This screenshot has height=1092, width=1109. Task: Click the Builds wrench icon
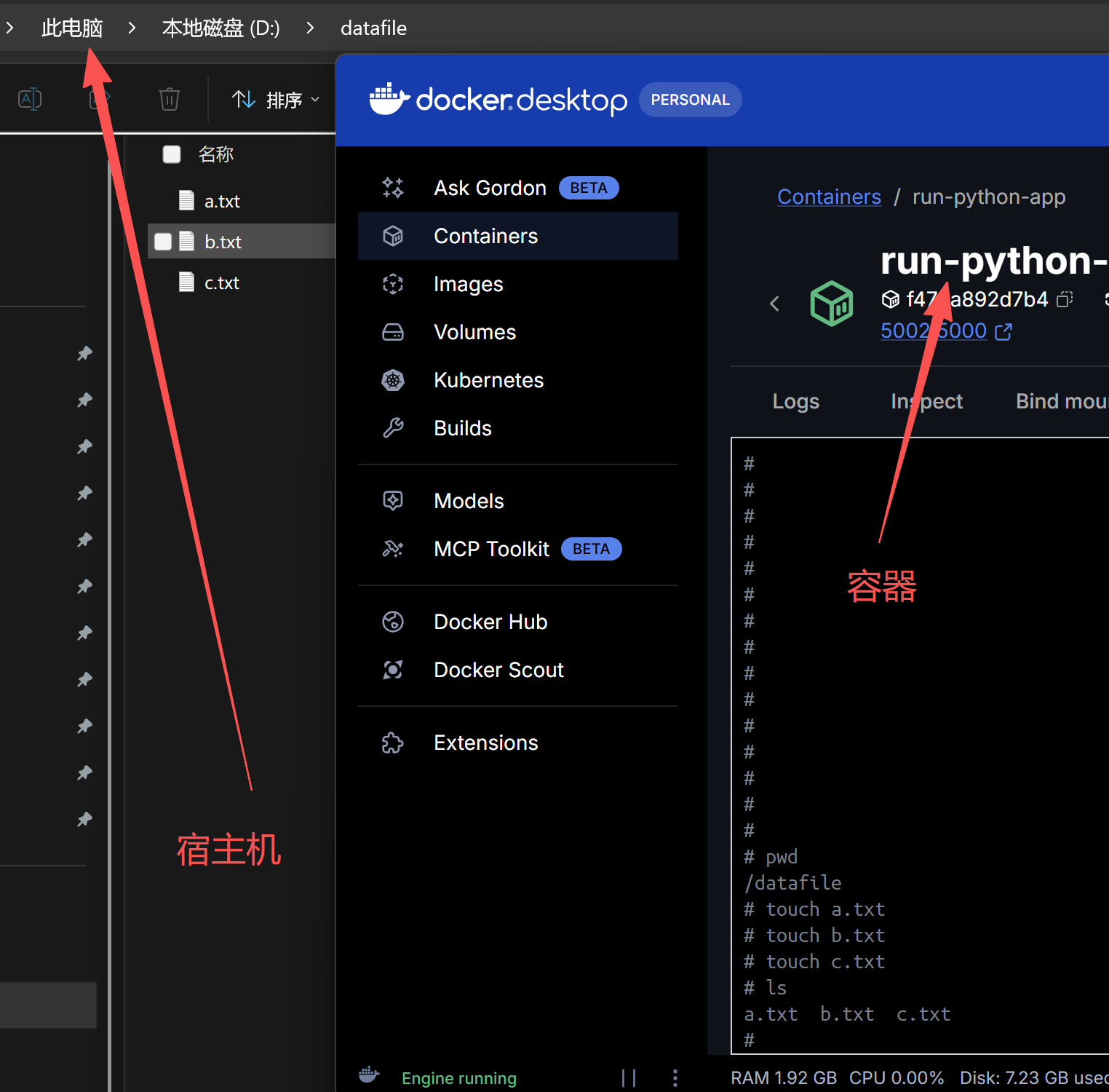click(393, 428)
